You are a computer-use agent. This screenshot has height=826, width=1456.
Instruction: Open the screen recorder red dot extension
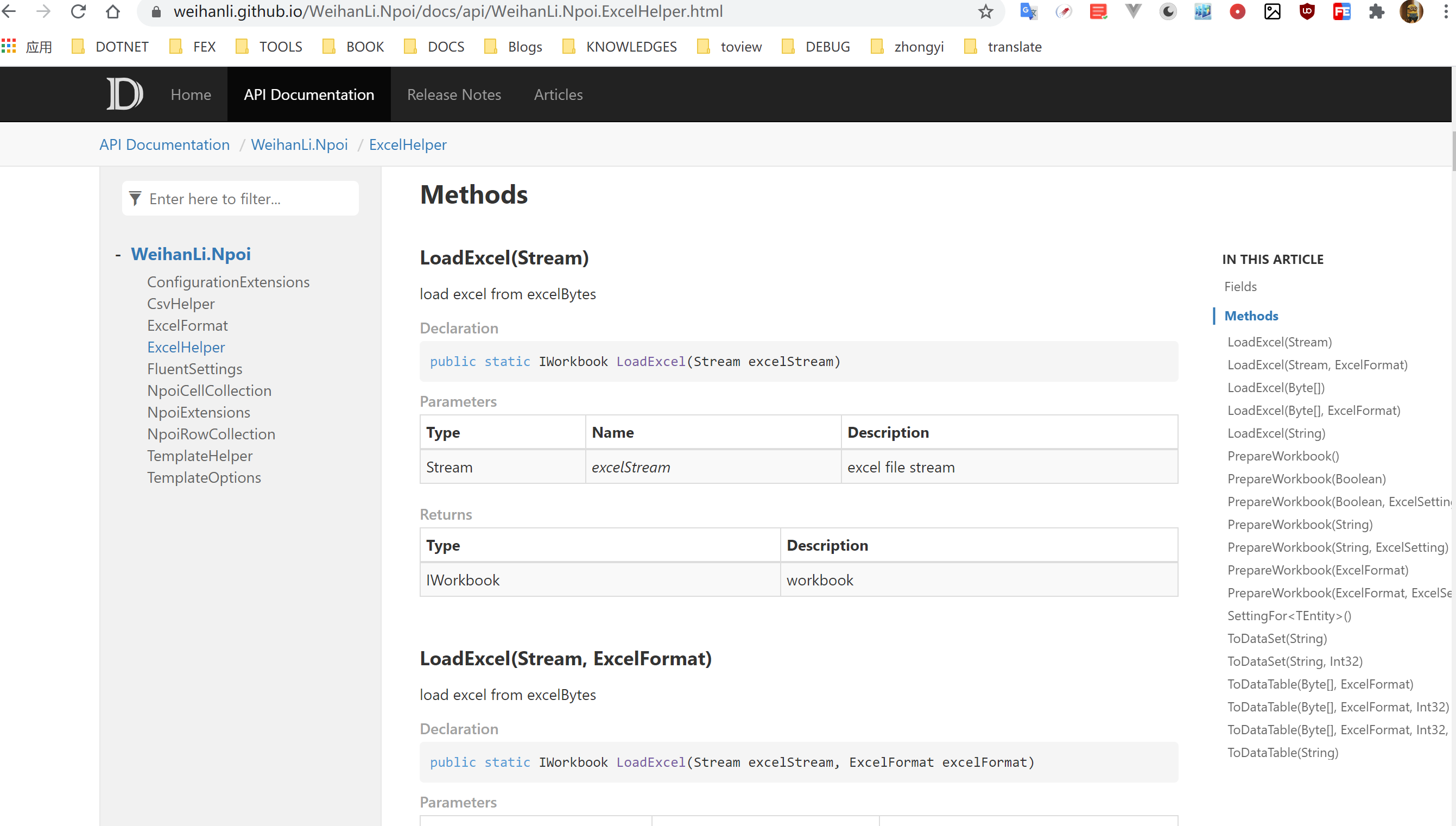click(x=1237, y=11)
